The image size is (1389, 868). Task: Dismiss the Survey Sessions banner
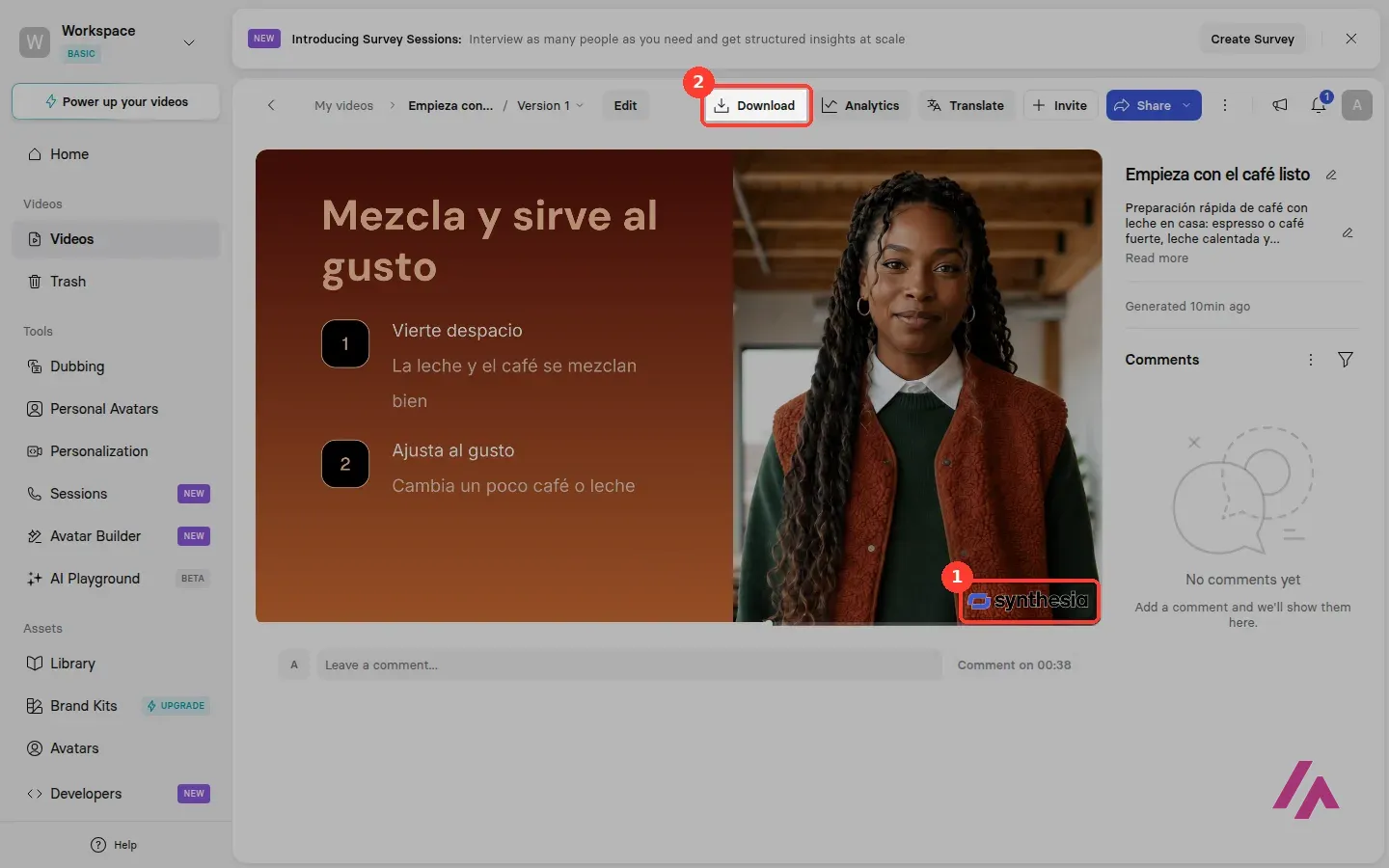click(x=1350, y=39)
